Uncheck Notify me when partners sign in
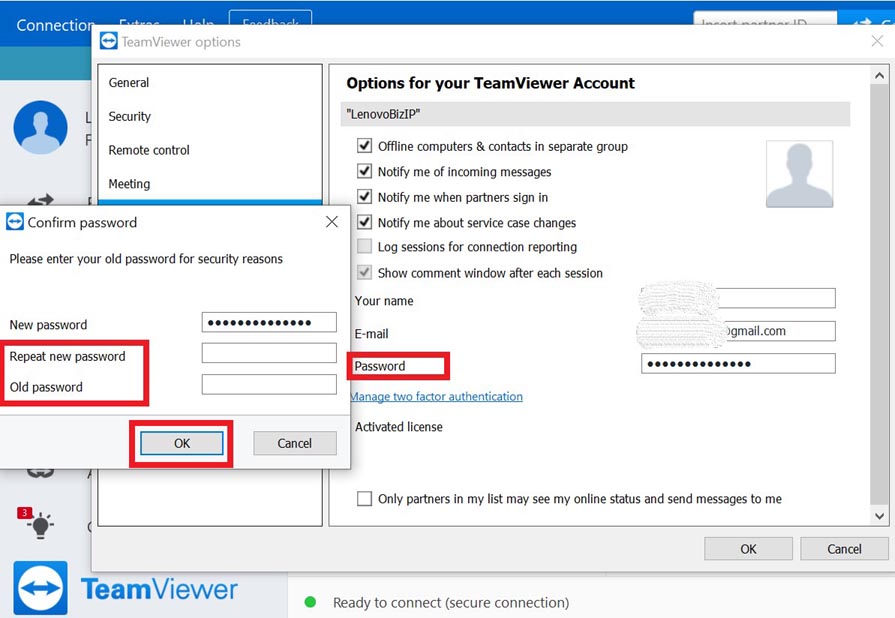Image resolution: width=895 pixels, height=618 pixels. 364,197
